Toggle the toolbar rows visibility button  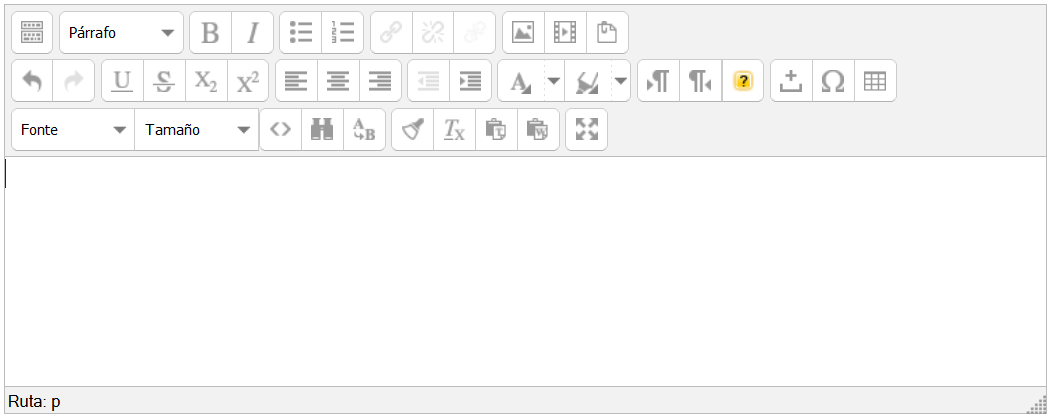coord(32,33)
